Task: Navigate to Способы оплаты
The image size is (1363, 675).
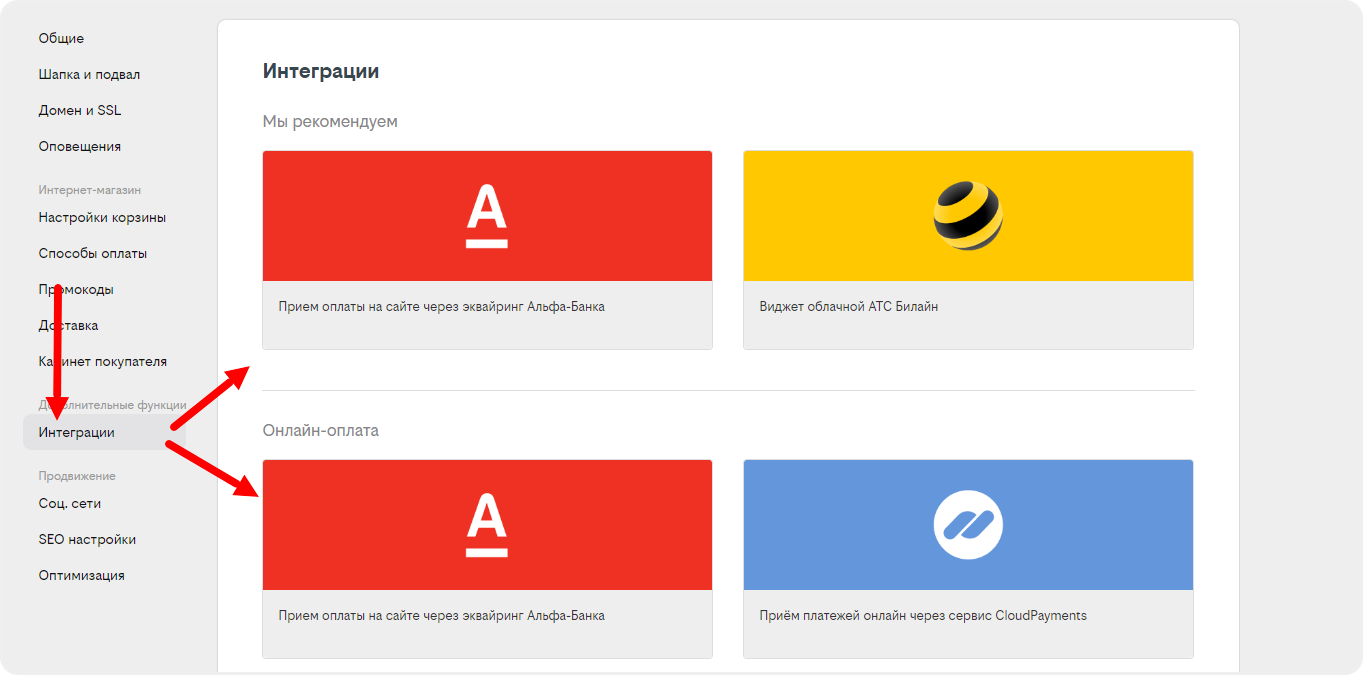Action: (x=93, y=253)
